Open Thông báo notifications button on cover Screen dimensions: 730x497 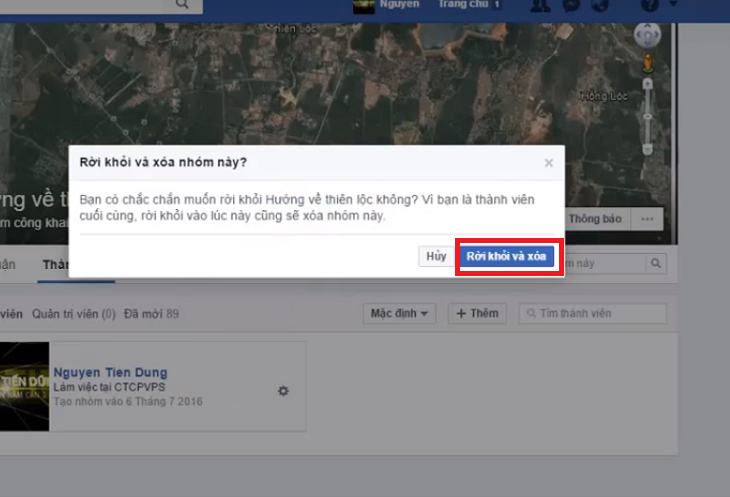(x=595, y=219)
